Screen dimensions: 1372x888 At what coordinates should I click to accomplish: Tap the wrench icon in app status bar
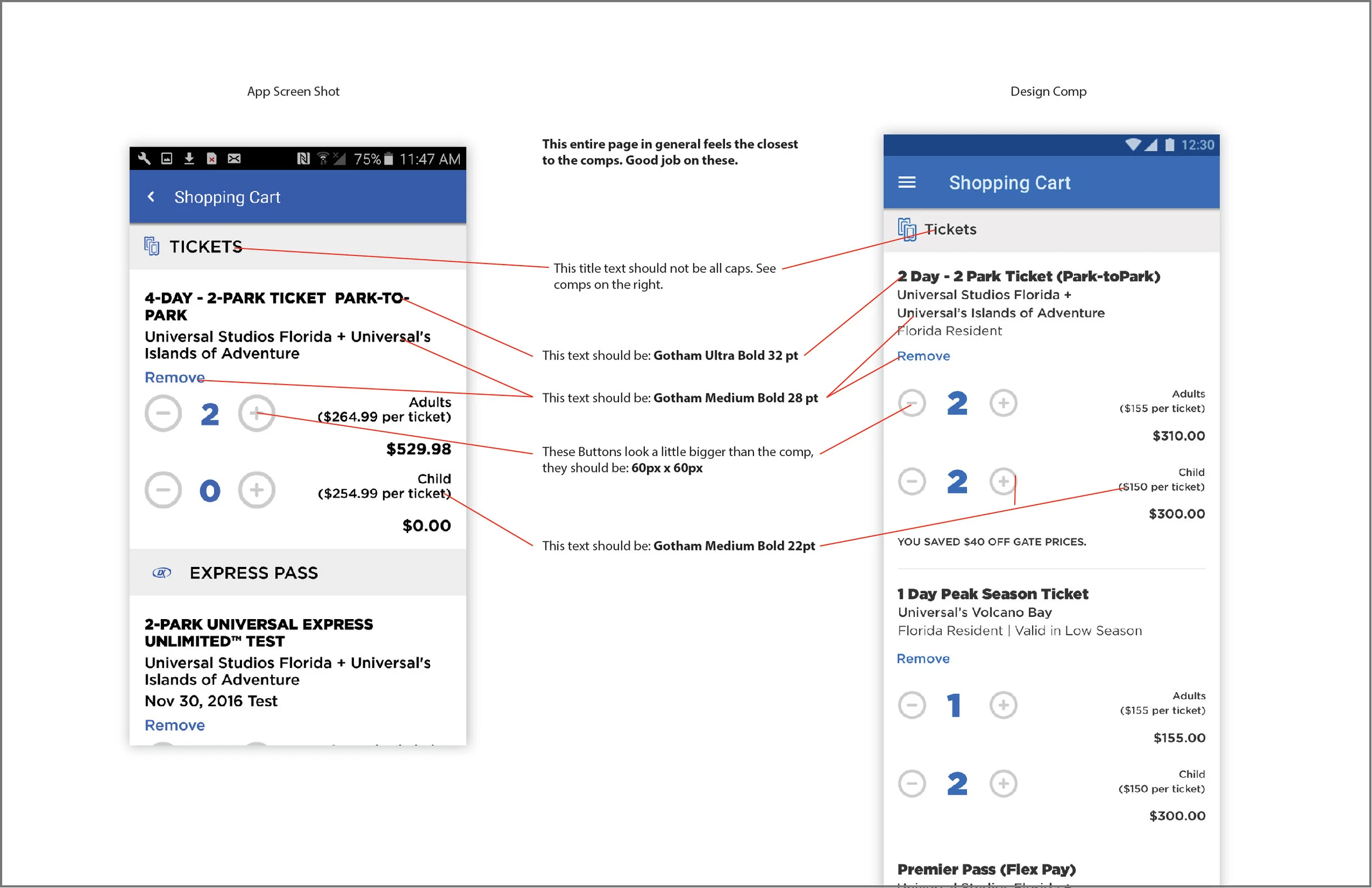coord(144,159)
